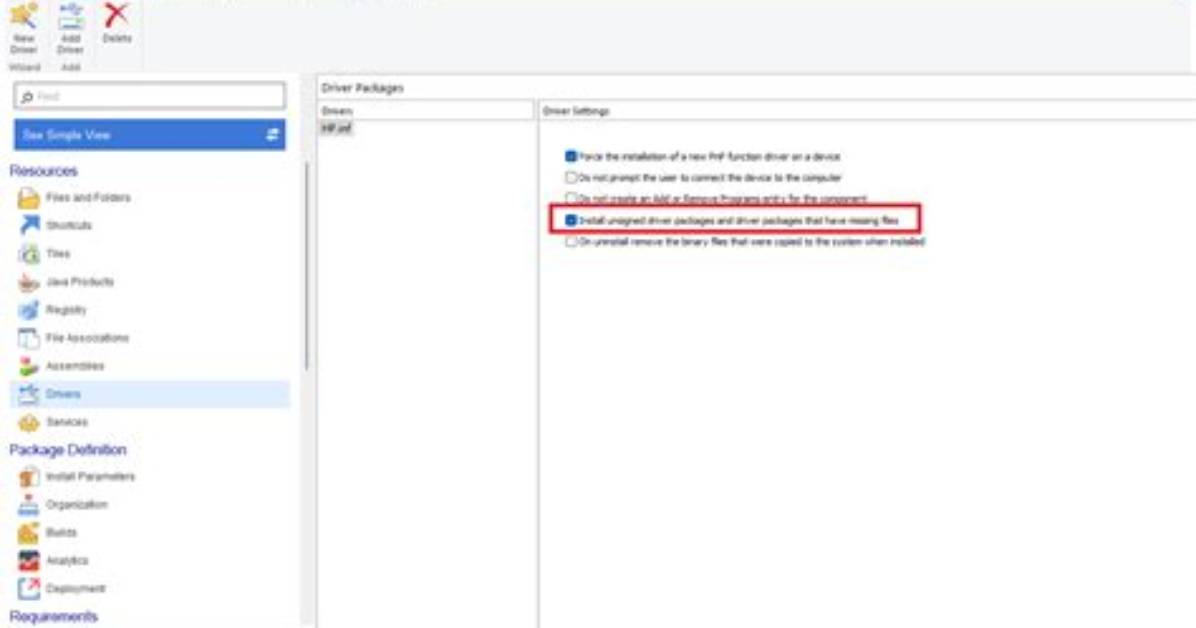Click the Requirements section heading
Screen dimensions: 1196x628
(53, 617)
